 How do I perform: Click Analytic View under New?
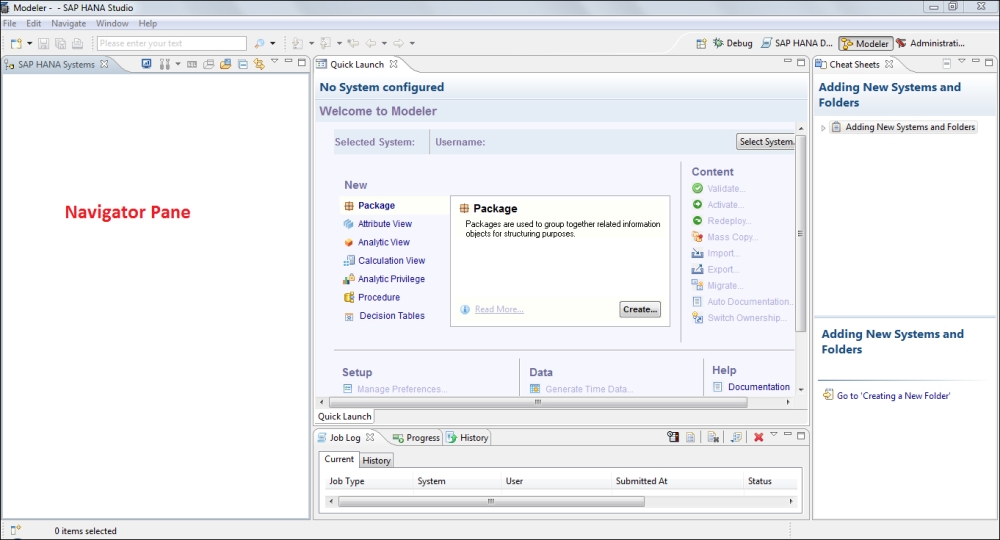pos(384,242)
